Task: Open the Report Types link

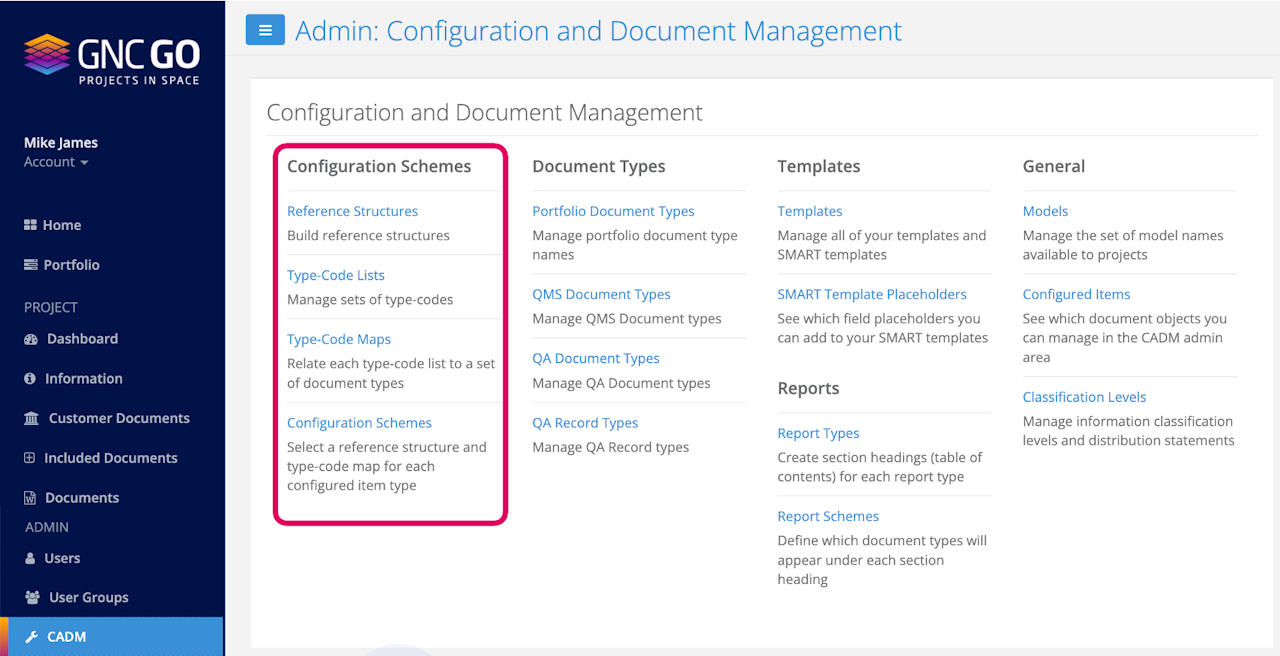Action: [818, 433]
